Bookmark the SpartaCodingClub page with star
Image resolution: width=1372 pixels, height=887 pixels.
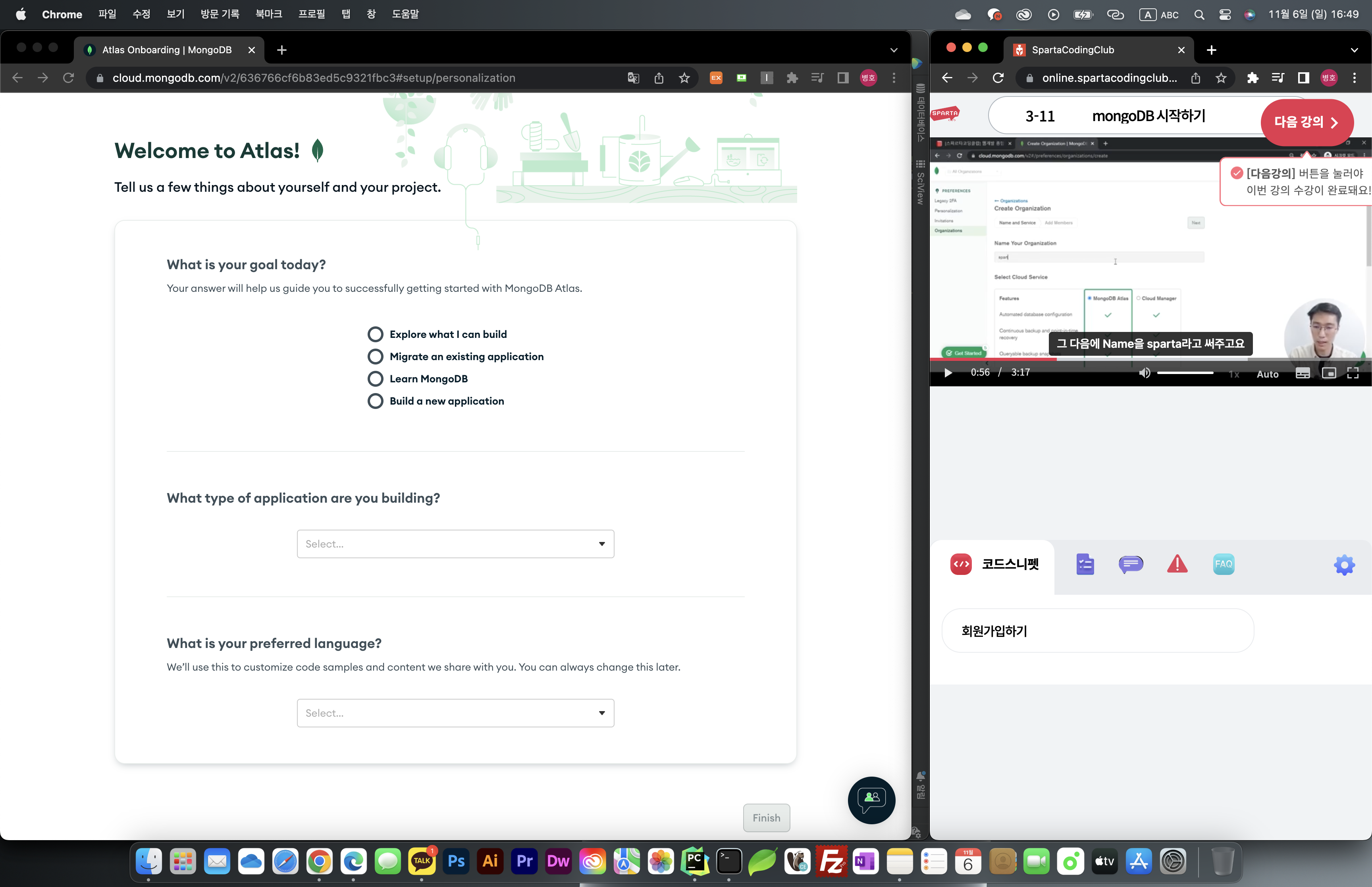(x=1221, y=78)
